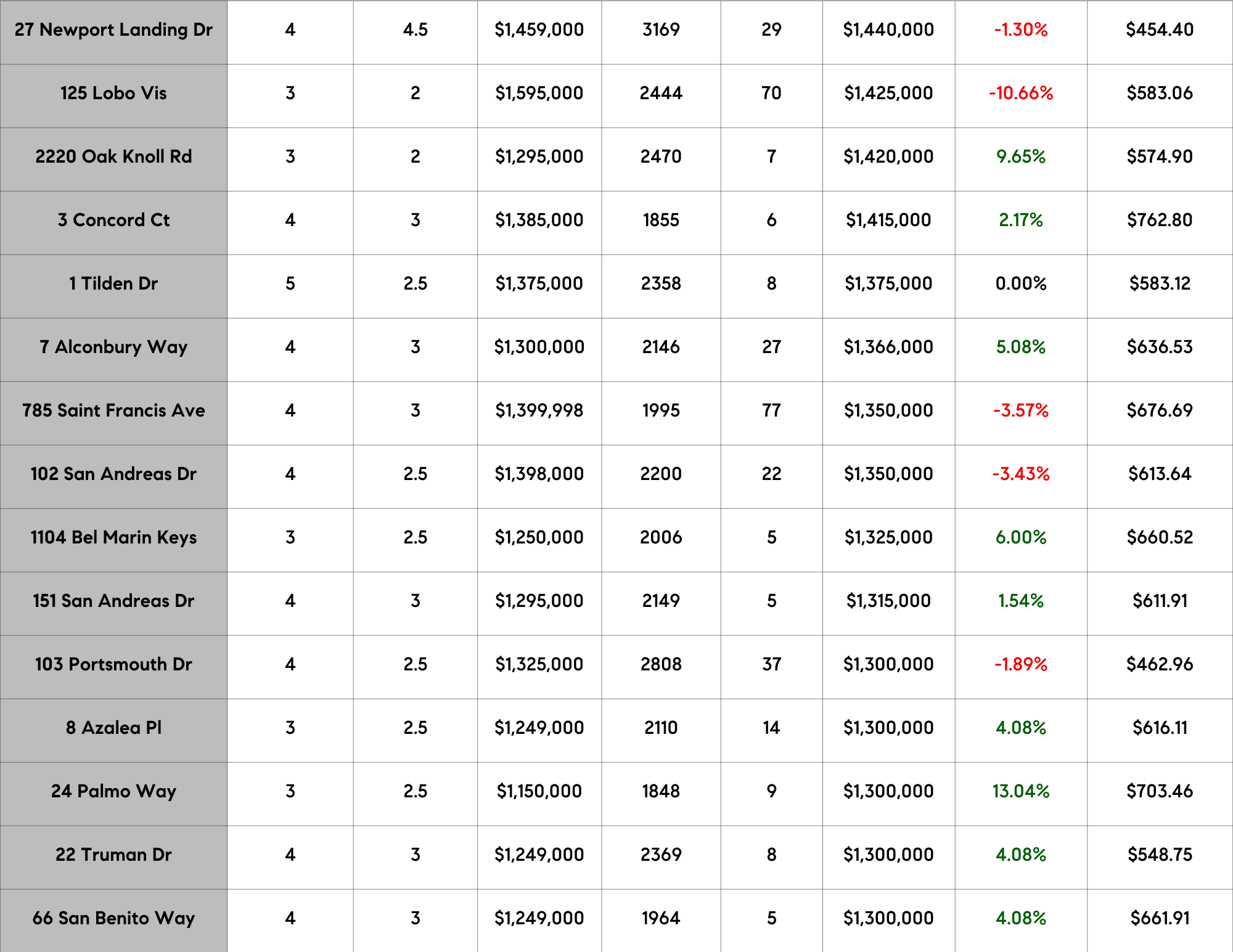Click the 102 San Andreas Dr cell
The width and height of the screenshot is (1233, 952).
[113, 474]
